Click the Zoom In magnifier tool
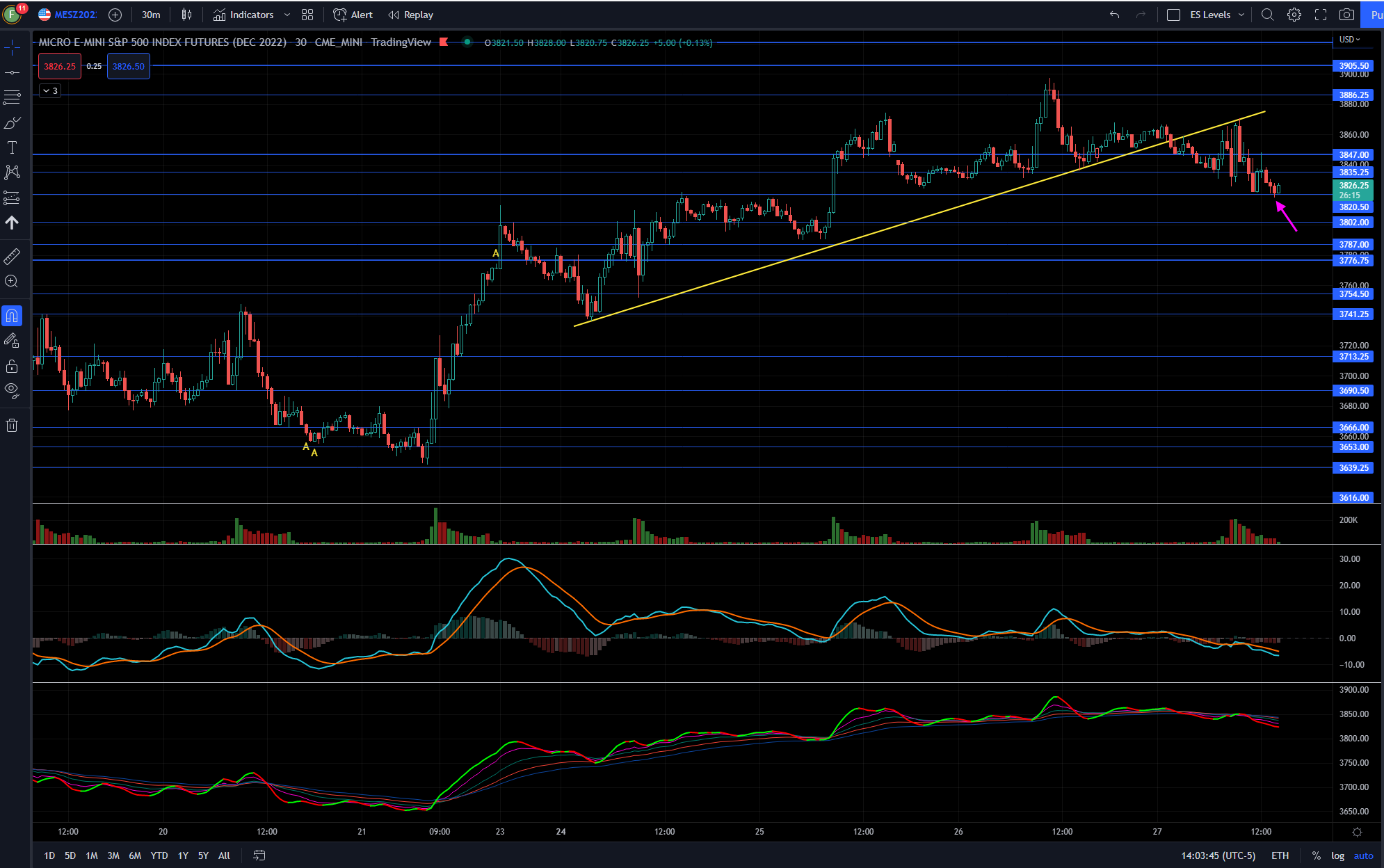Viewport: 1384px width, 868px height. pyautogui.click(x=12, y=281)
